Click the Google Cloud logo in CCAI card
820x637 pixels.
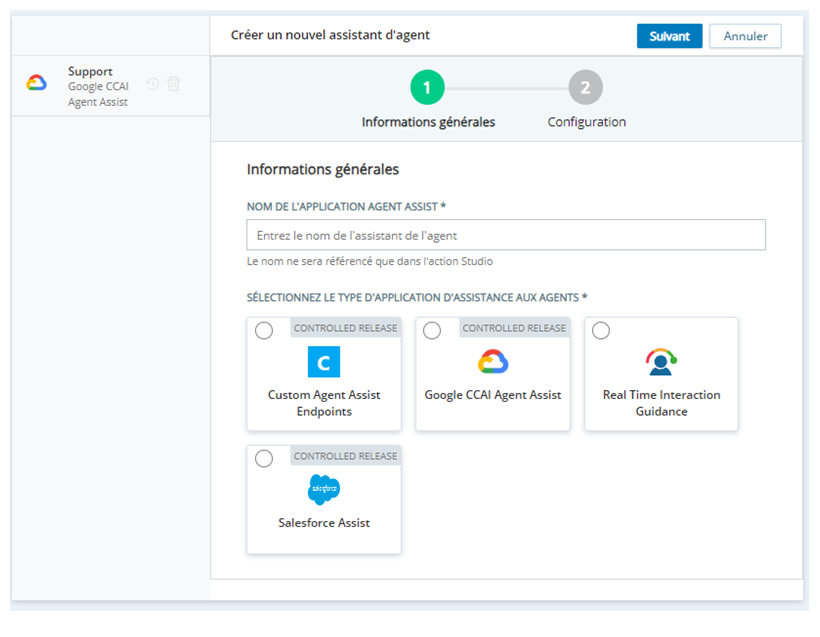(493, 361)
